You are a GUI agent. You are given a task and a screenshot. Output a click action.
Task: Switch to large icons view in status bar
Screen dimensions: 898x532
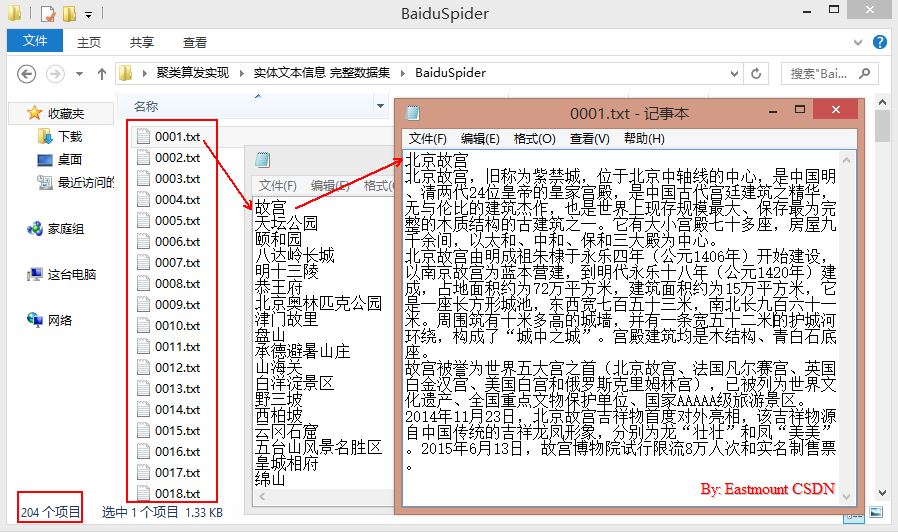pos(876,512)
